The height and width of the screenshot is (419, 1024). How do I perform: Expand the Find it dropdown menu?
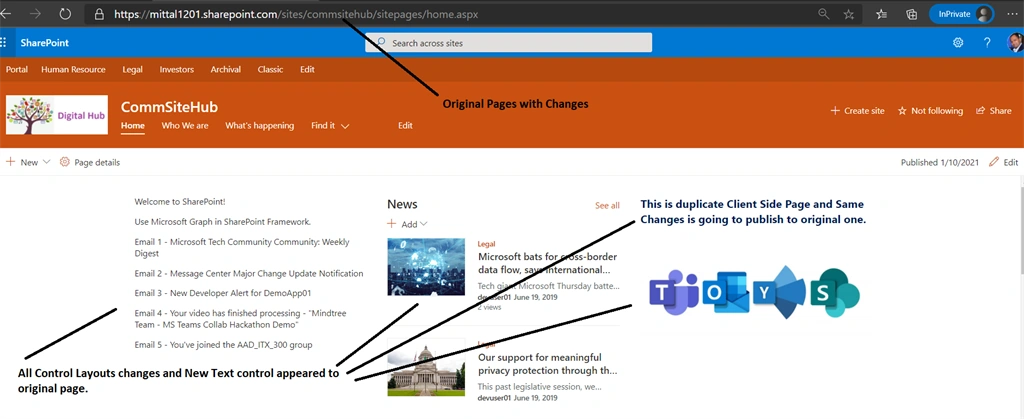330,126
